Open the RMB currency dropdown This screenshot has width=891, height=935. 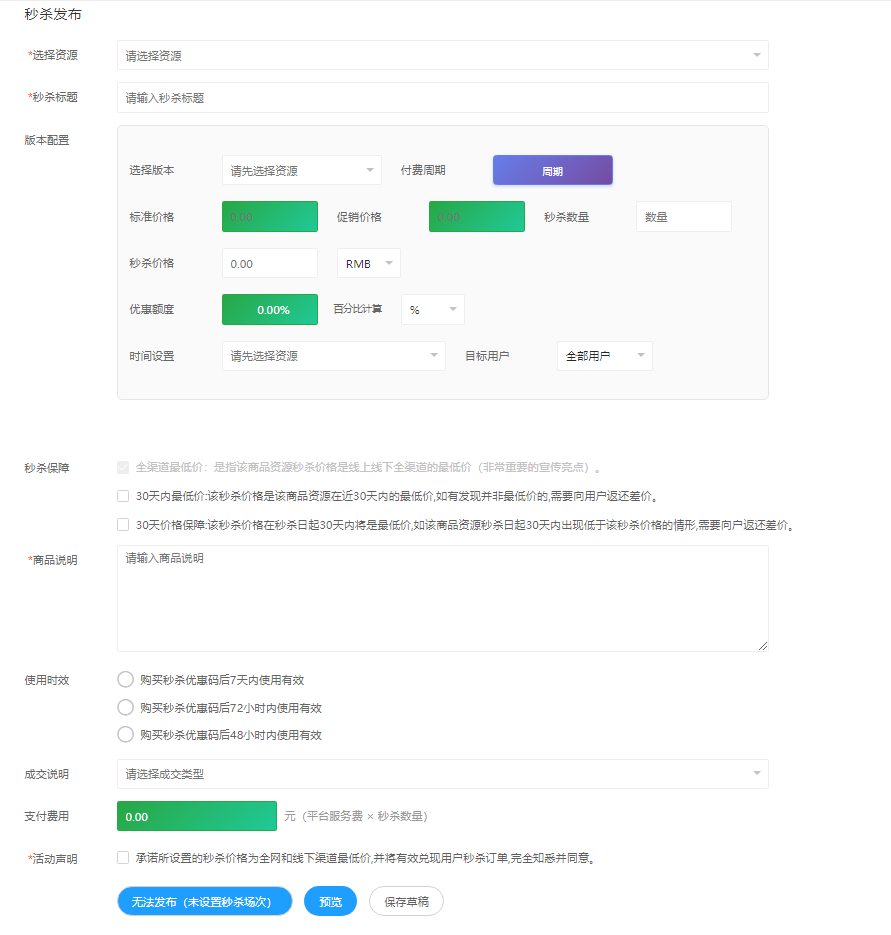[369, 264]
